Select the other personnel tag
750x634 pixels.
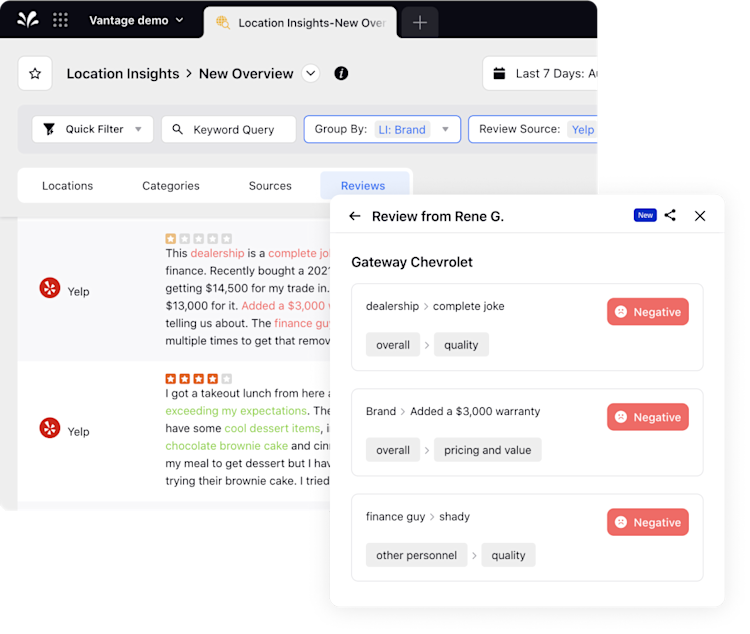(x=416, y=555)
